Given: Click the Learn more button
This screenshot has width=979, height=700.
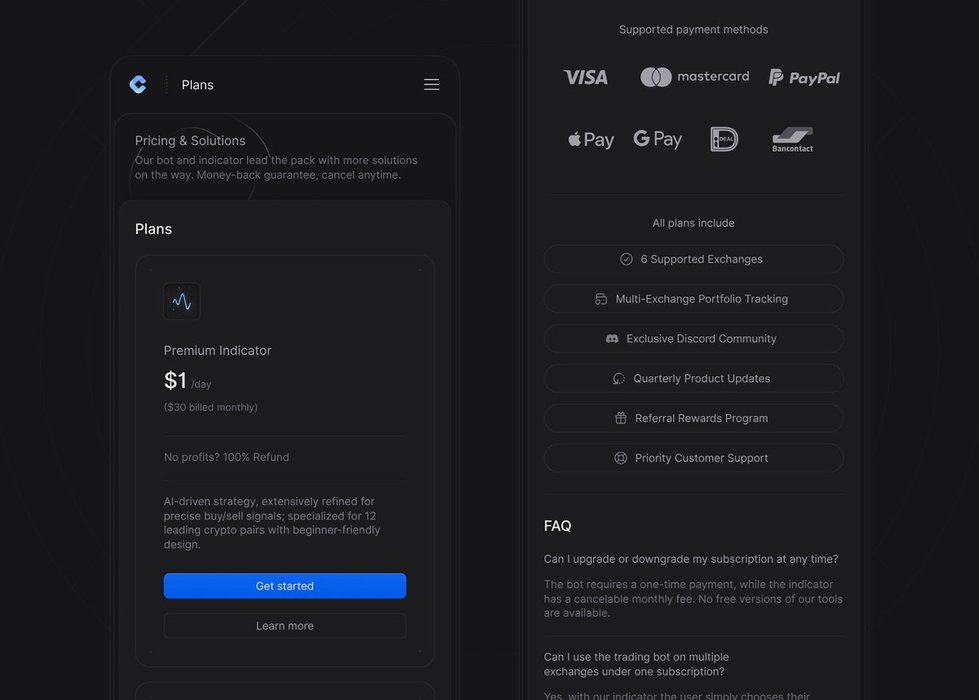Looking at the screenshot, I should [x=285, y=626].
